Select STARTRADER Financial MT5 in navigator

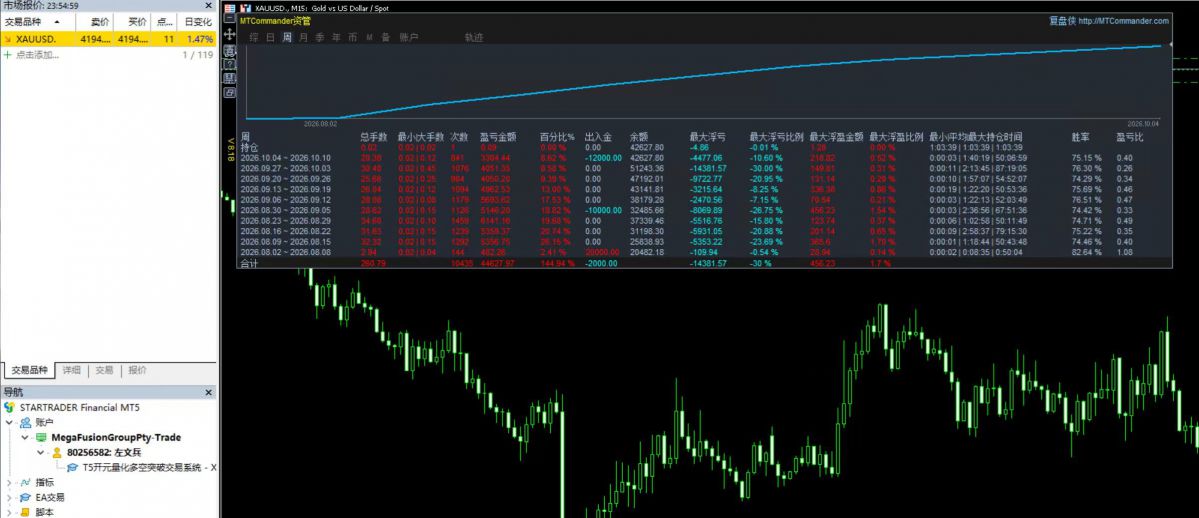coord(80,408)
